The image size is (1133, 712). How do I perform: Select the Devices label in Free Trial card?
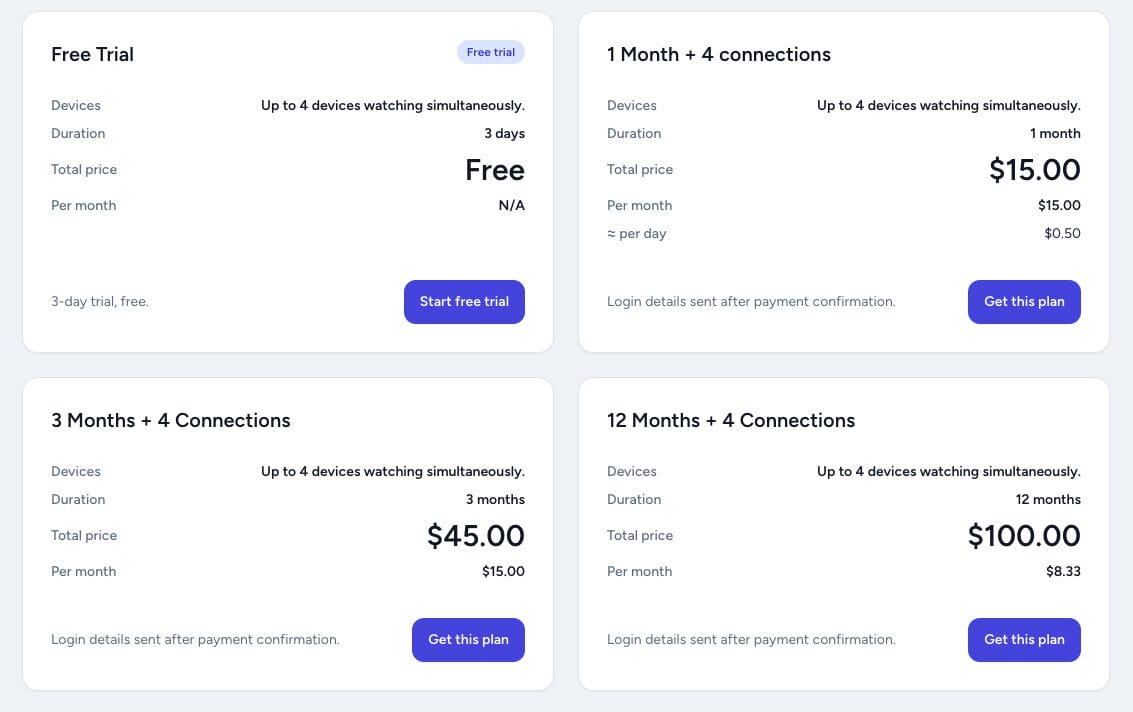click(x=75, y=105)
